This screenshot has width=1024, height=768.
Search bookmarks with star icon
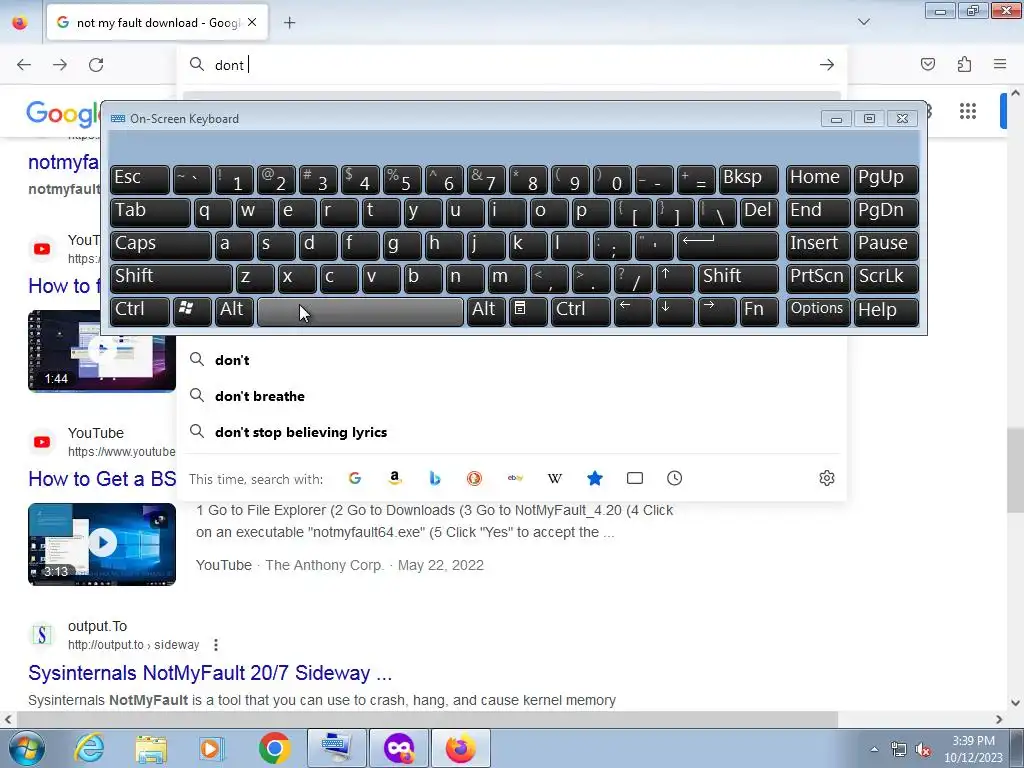pyautogui.click(x=594, y=479)
